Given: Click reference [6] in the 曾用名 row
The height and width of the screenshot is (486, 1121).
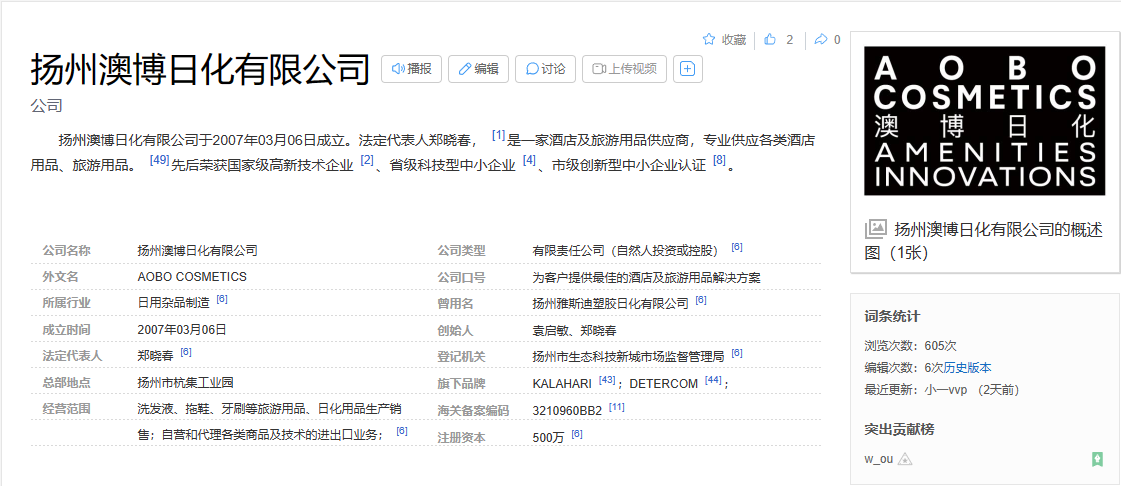Looking at the screenshot, I should coord(701,299).
